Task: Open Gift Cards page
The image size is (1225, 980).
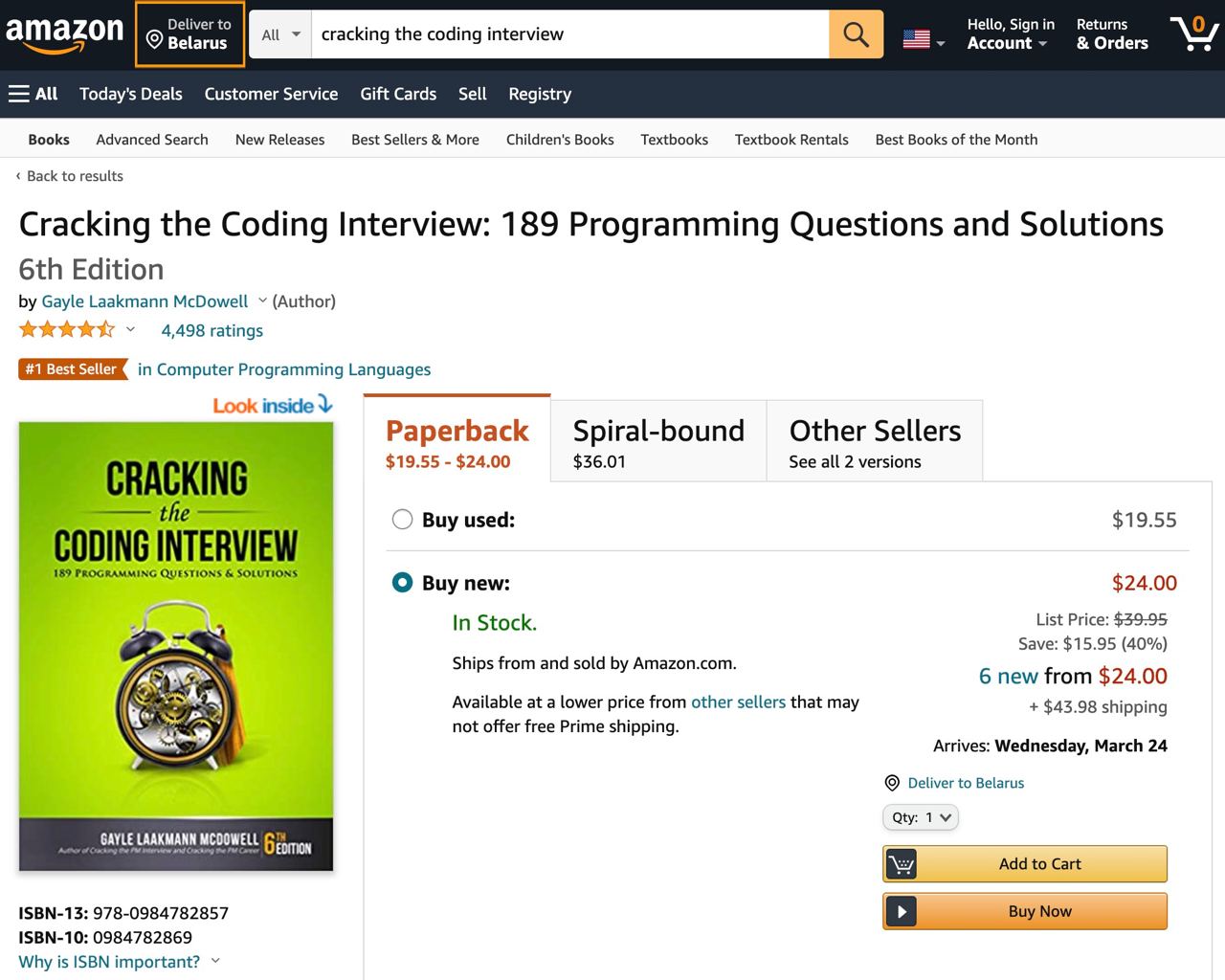Action: [398, 94]
